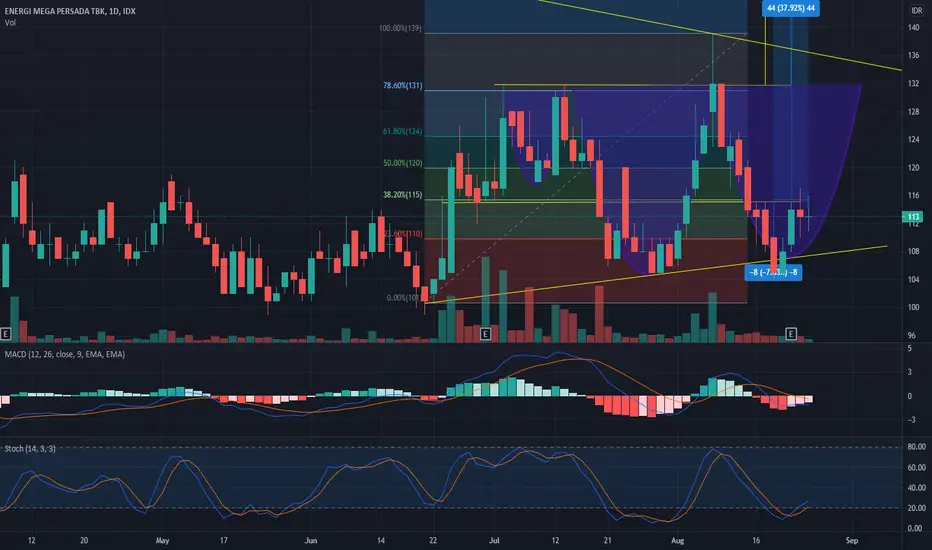The height and width of the screenshot is (550, 932).
Task: Click the 136 price axis label
Action: click(x=914, y=55)
